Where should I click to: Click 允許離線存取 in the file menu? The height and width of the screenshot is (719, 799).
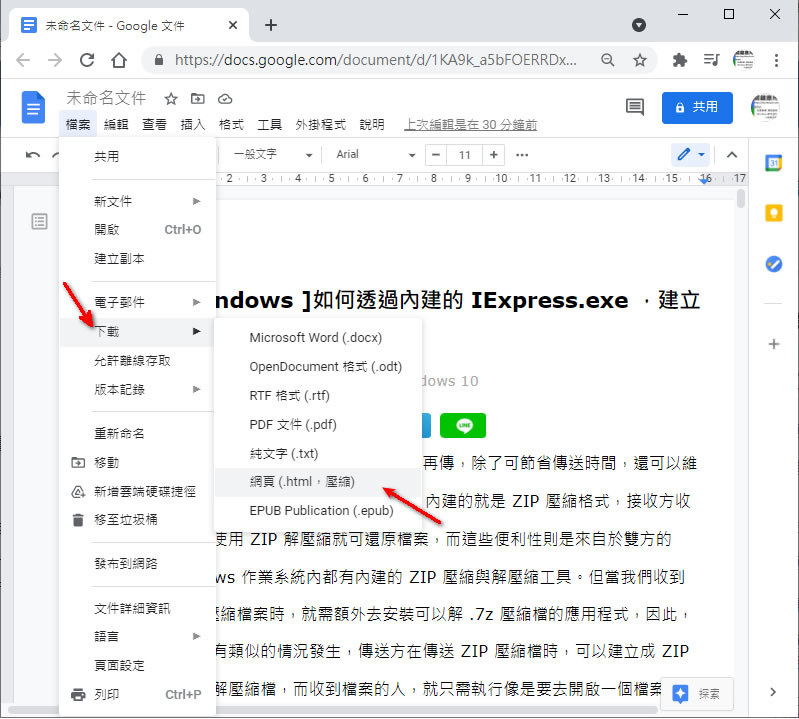coord(132,360)
